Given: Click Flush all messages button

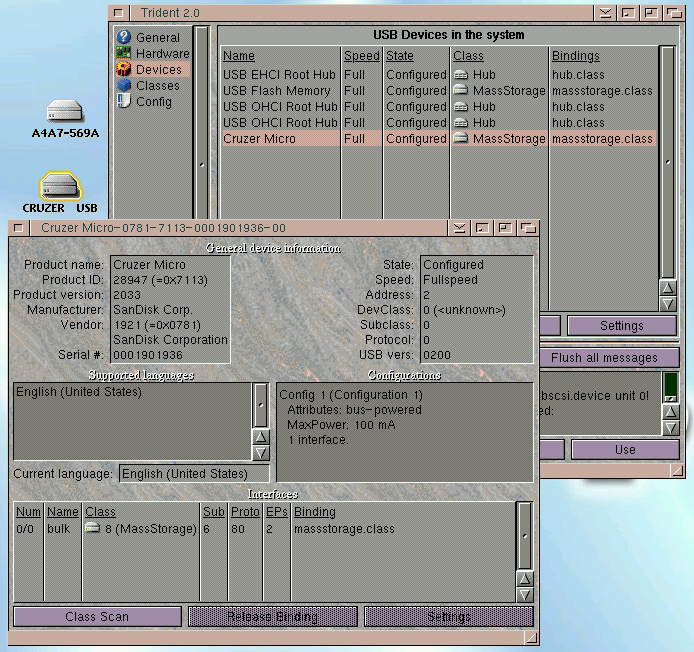Looking at the screenshot, I should point(609,357).
